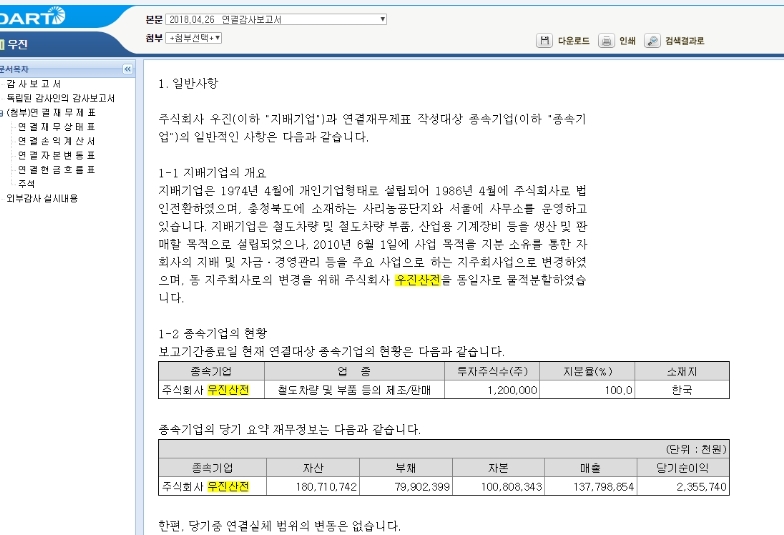
Task: Click the 다운로드 link
Action: (574, 41)
